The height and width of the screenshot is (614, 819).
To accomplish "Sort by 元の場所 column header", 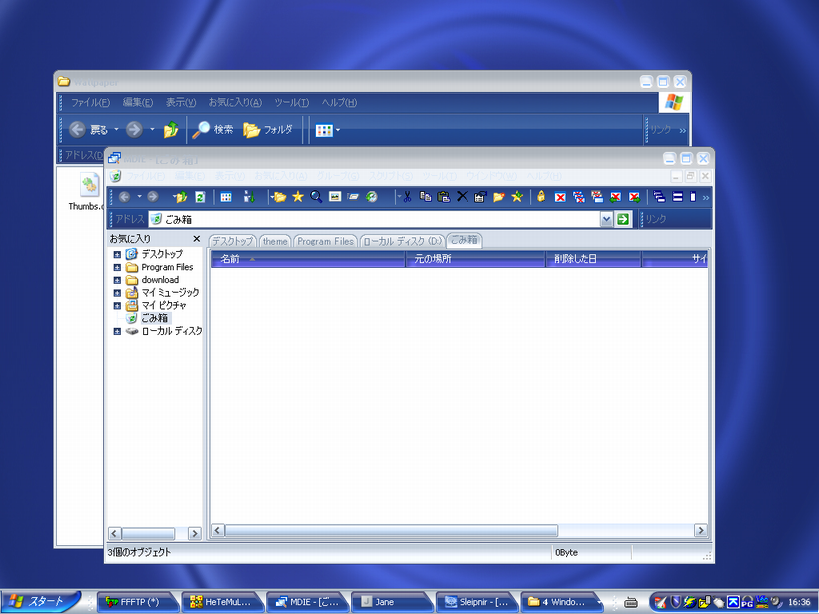I will point(475,258).
